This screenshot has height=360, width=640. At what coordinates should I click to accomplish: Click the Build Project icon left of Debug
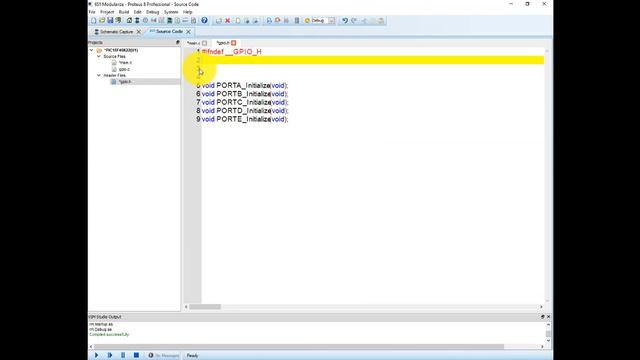(x=269, y=20)
